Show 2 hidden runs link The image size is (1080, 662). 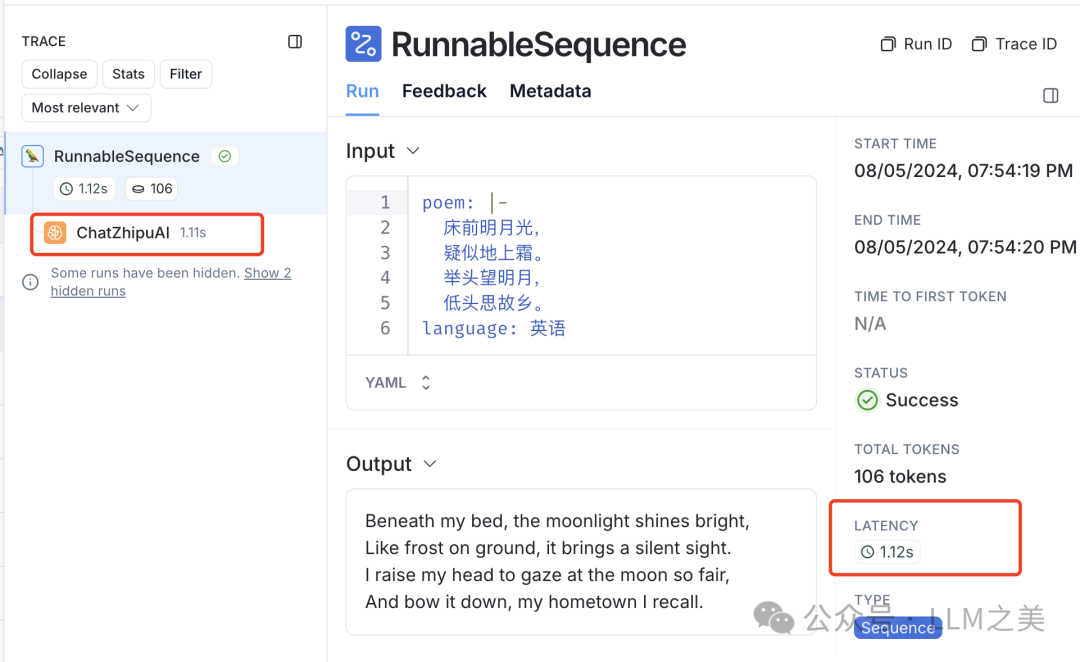(267, 273)
